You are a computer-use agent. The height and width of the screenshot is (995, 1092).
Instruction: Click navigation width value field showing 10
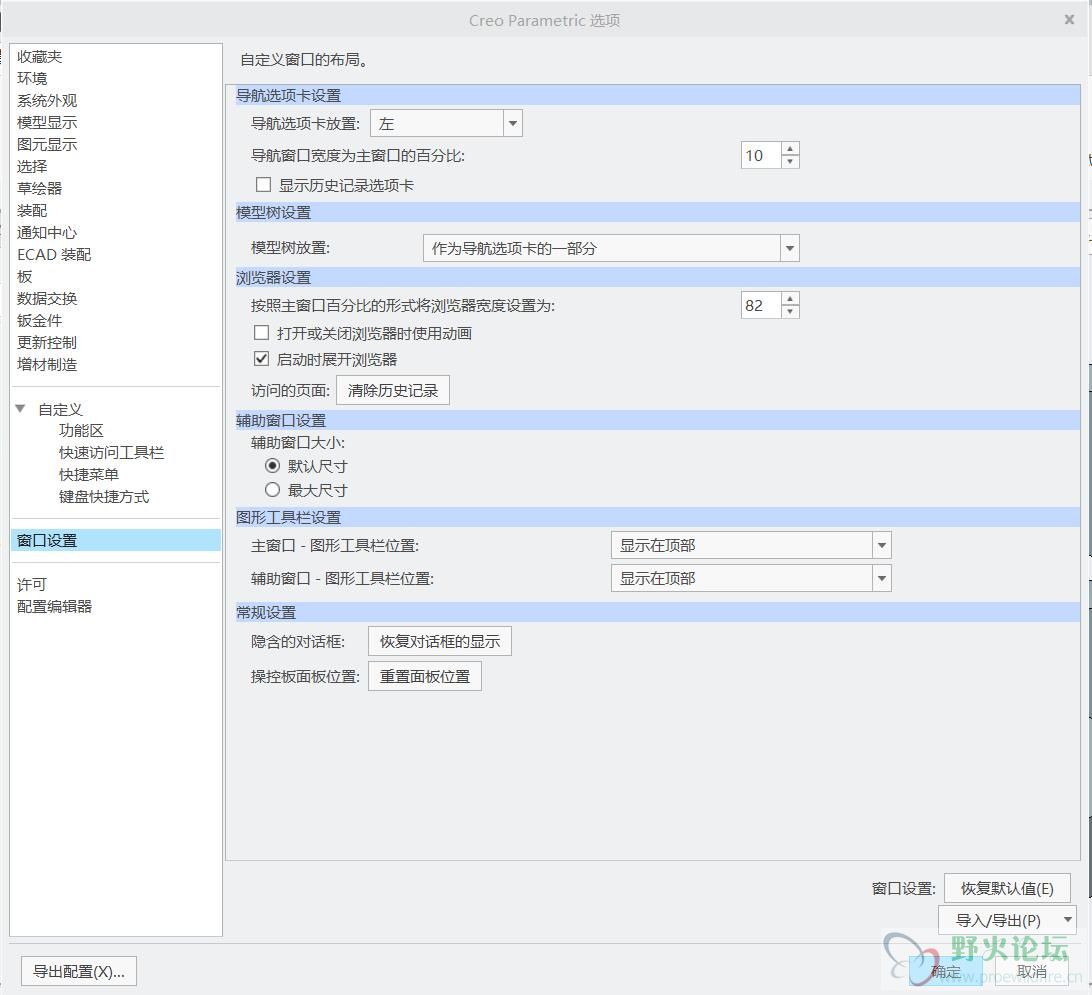point(761,155)
